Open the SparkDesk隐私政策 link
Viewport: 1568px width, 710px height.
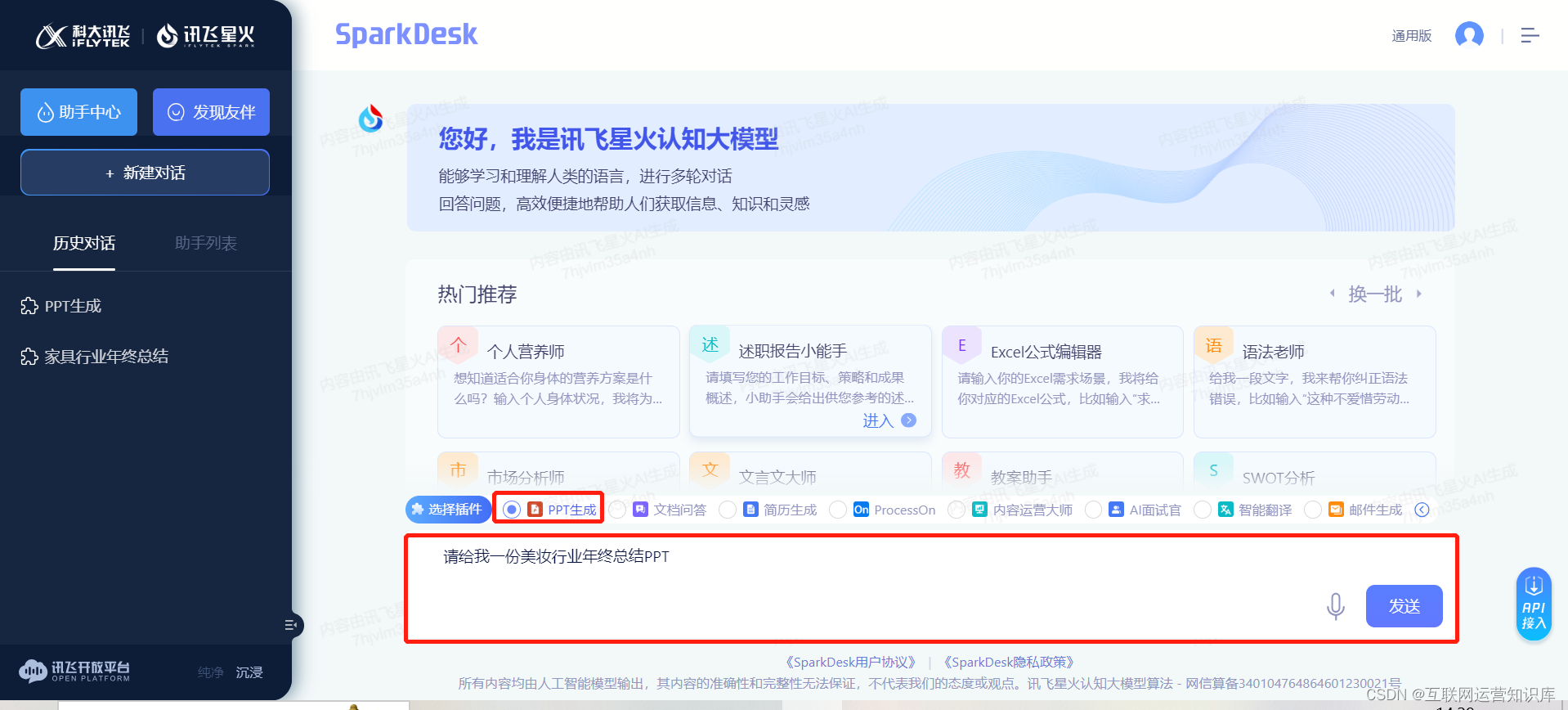[1009, 663]
